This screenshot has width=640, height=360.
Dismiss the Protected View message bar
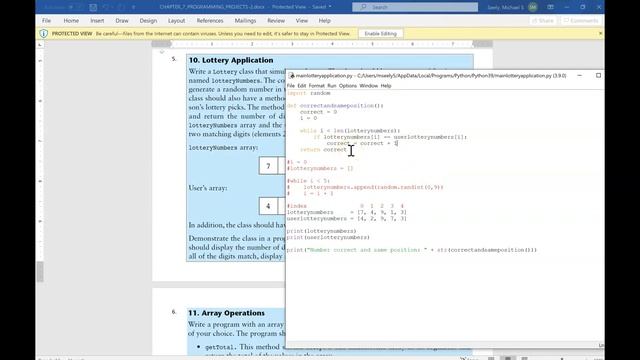click(x=600, y=33)
